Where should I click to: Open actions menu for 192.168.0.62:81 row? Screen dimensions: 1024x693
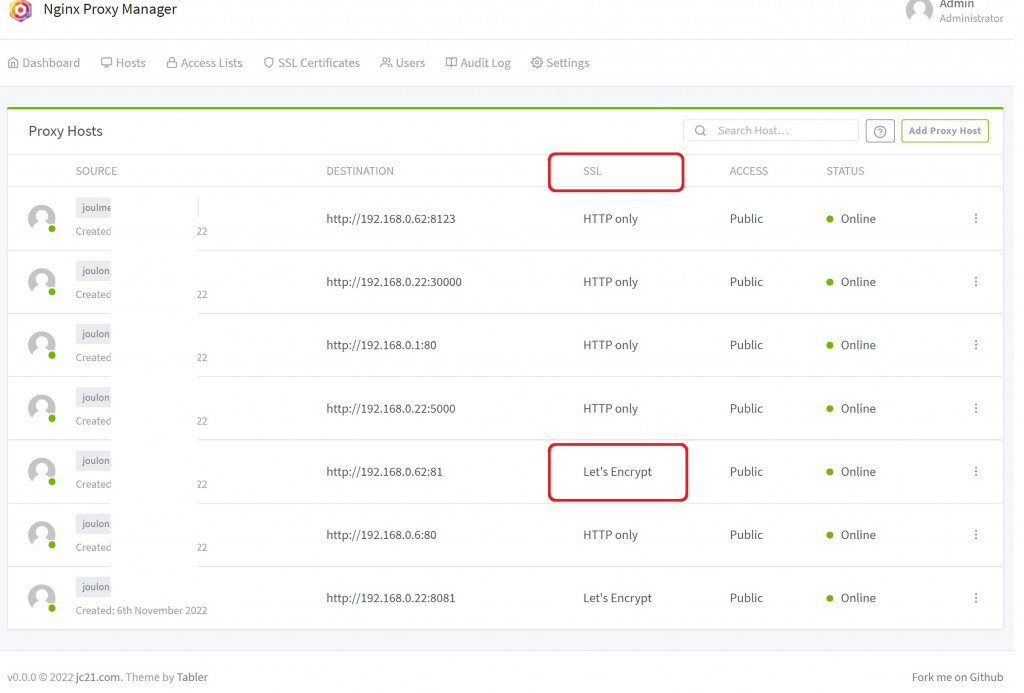[x=976, y=472]
